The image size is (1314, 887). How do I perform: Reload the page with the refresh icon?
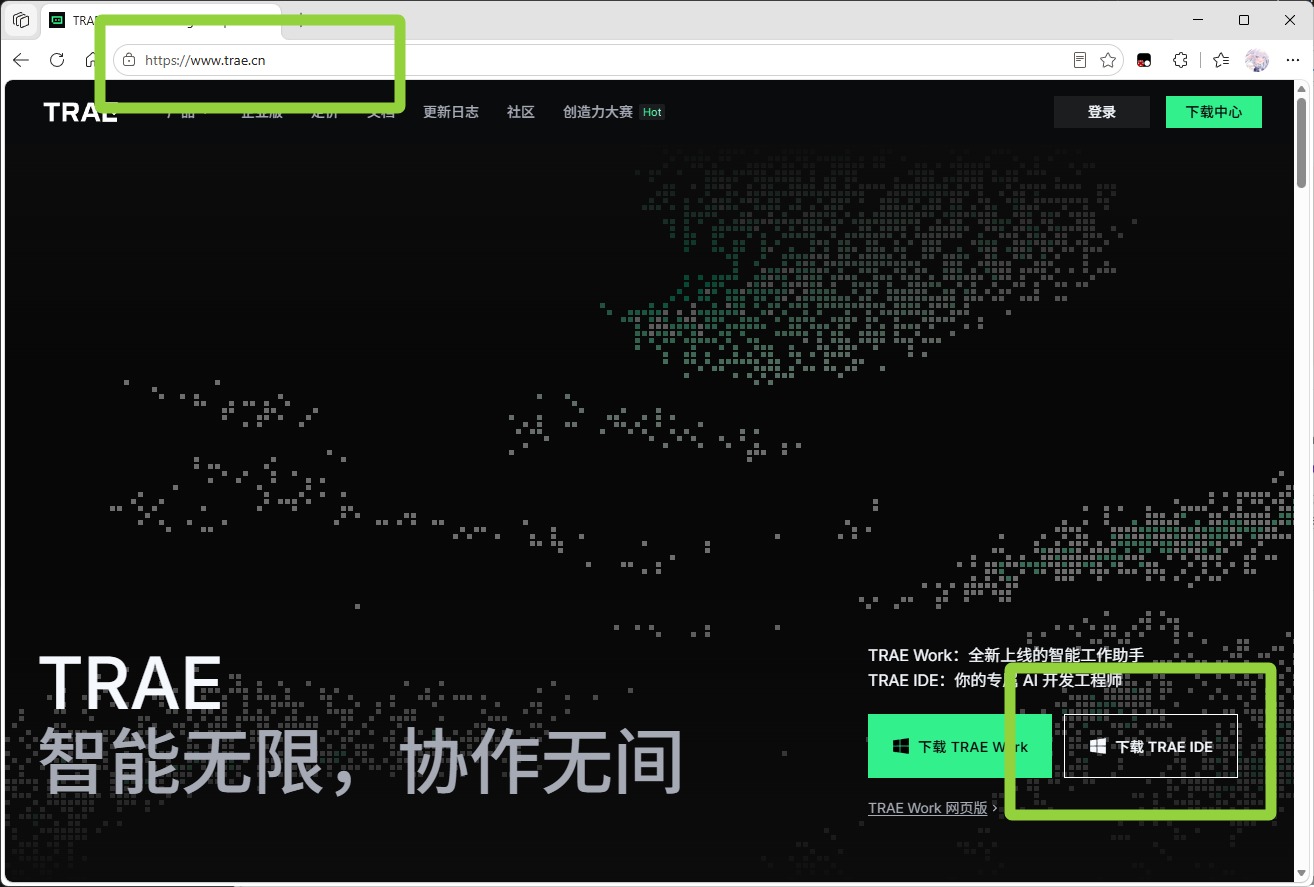tap(57, 60)
